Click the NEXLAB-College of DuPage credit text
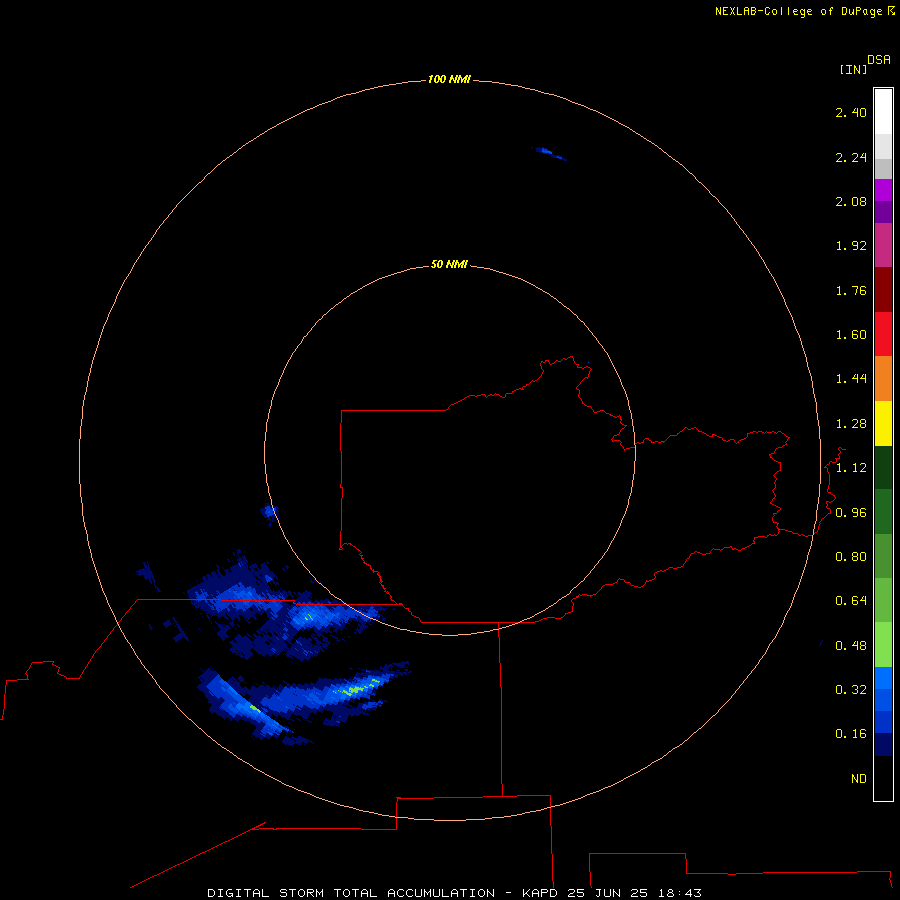The image size is (900, 900). 804,11
